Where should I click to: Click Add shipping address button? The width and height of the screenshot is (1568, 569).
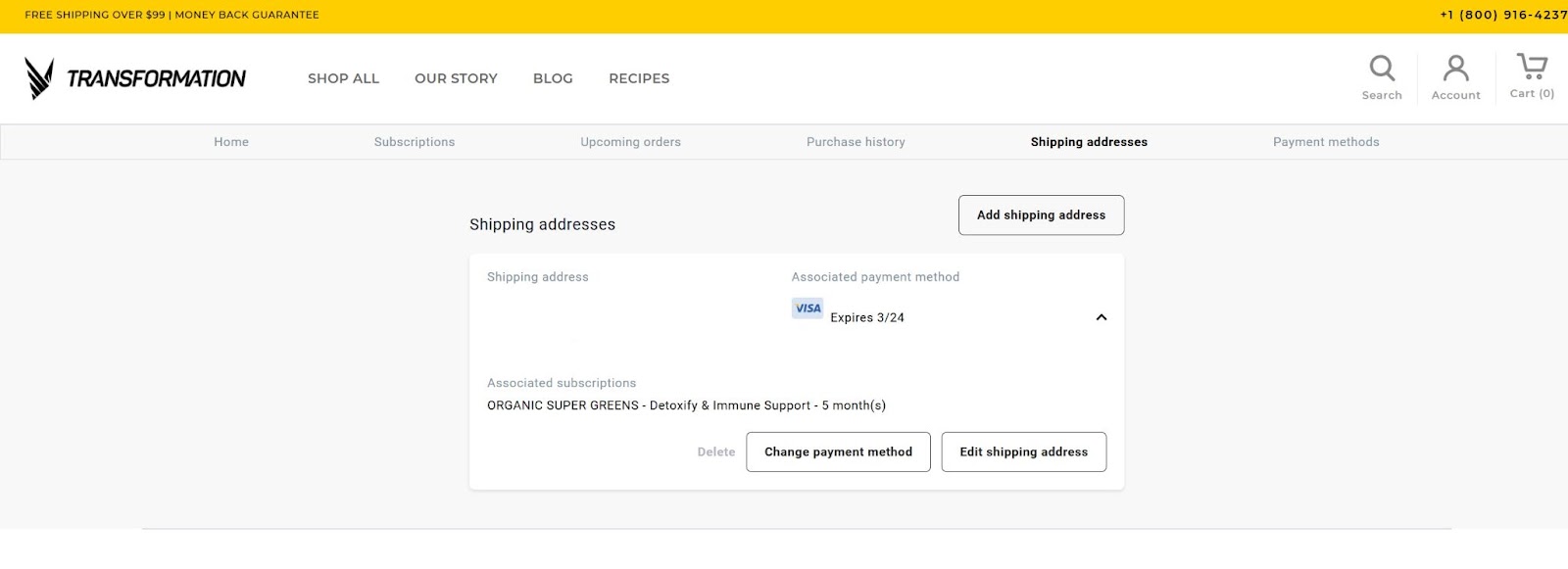point(1041,215)
